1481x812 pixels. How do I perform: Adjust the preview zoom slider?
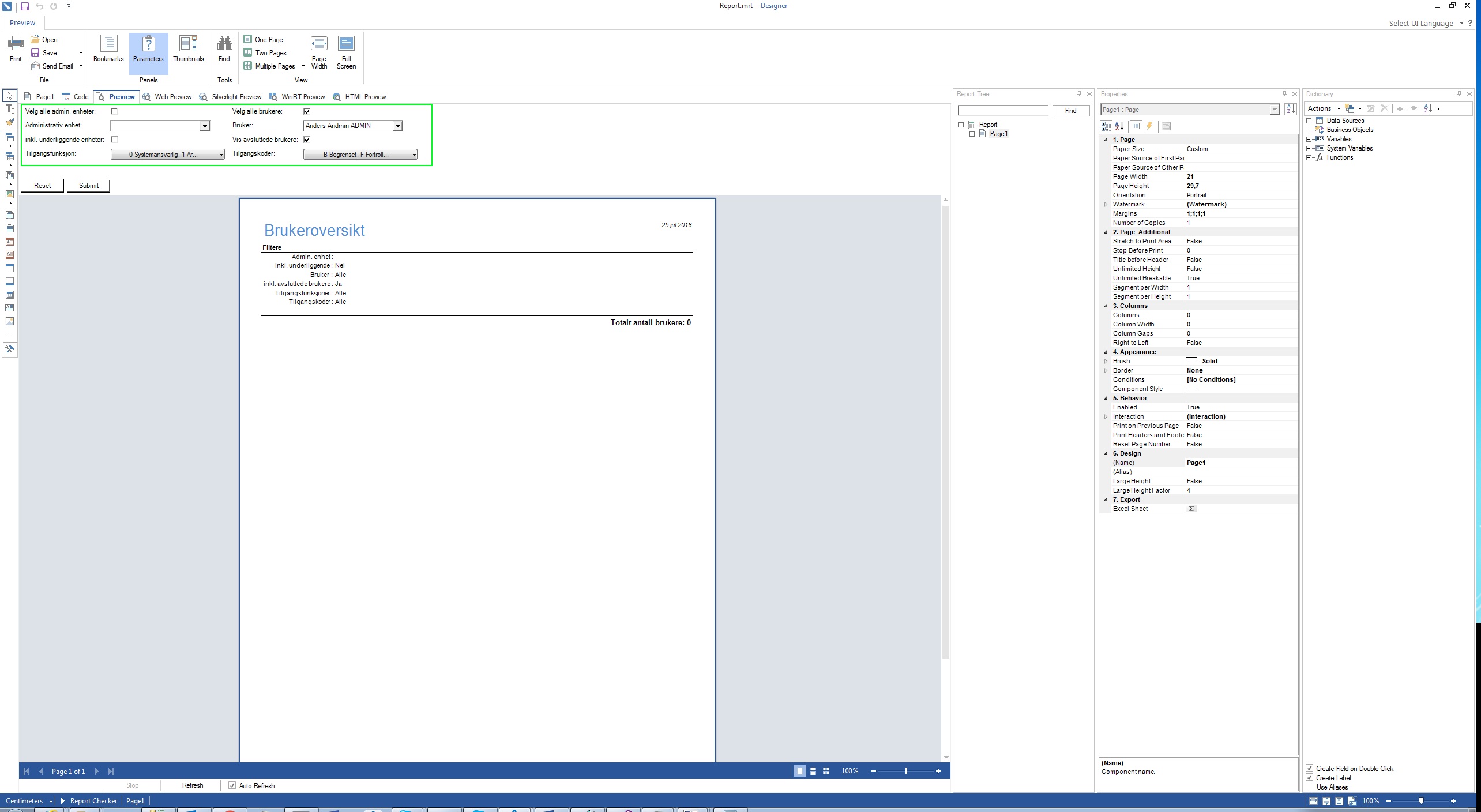pos(906,771)
